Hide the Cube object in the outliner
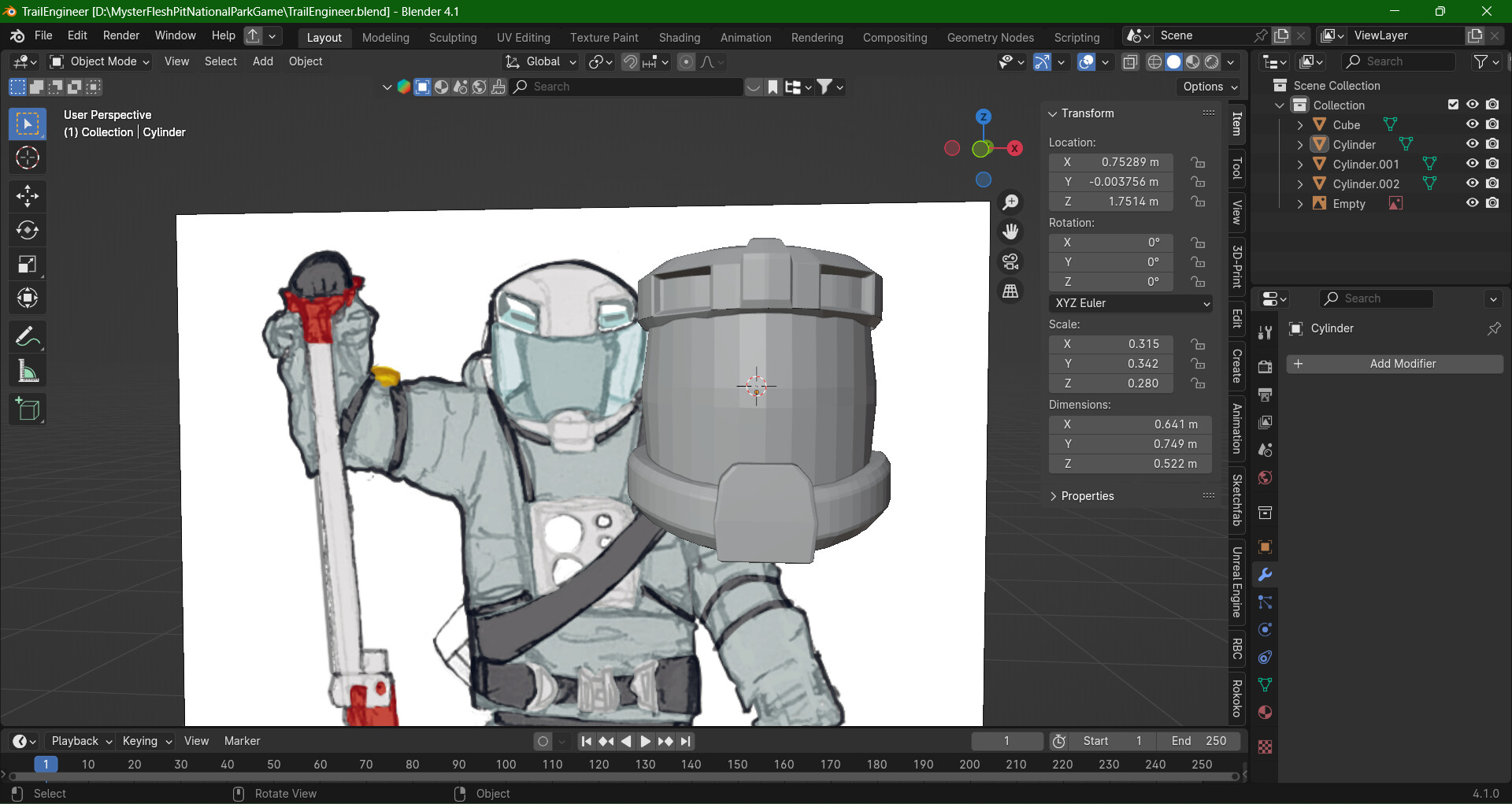 click(1473, 124)
